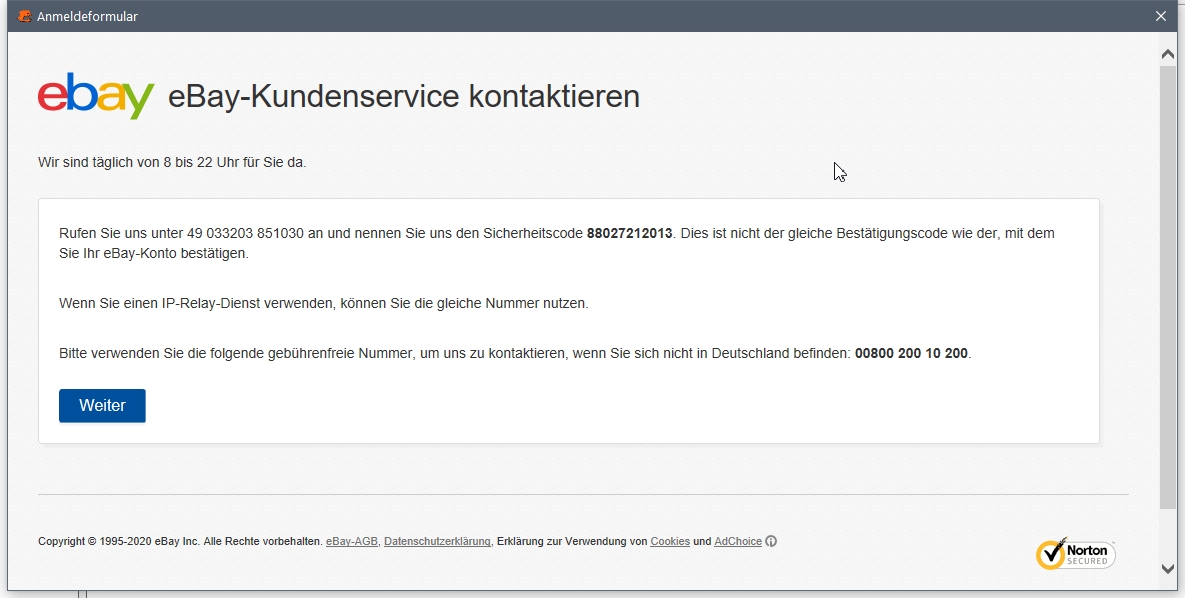This screenshot has height=598, width=1185.
Task: Click the eBay logo
Action: tap(94, 96)
